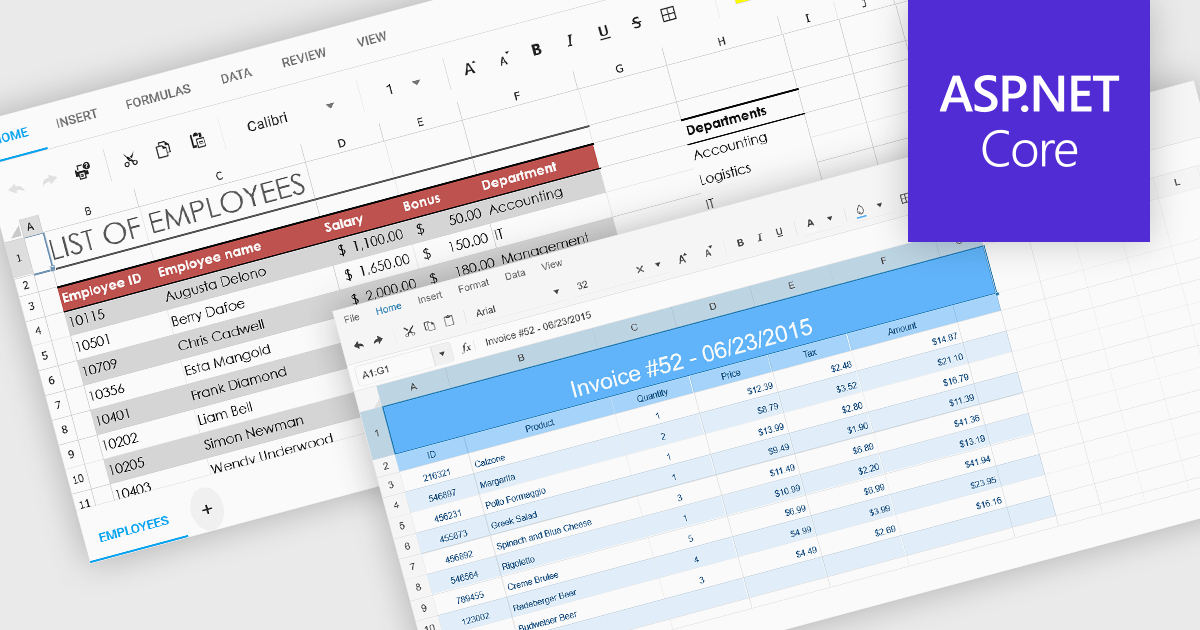Click Cut scissors icon in Employees spreadsheet
The width and height of the screenshot is (1200, 630).
(130, 158)
